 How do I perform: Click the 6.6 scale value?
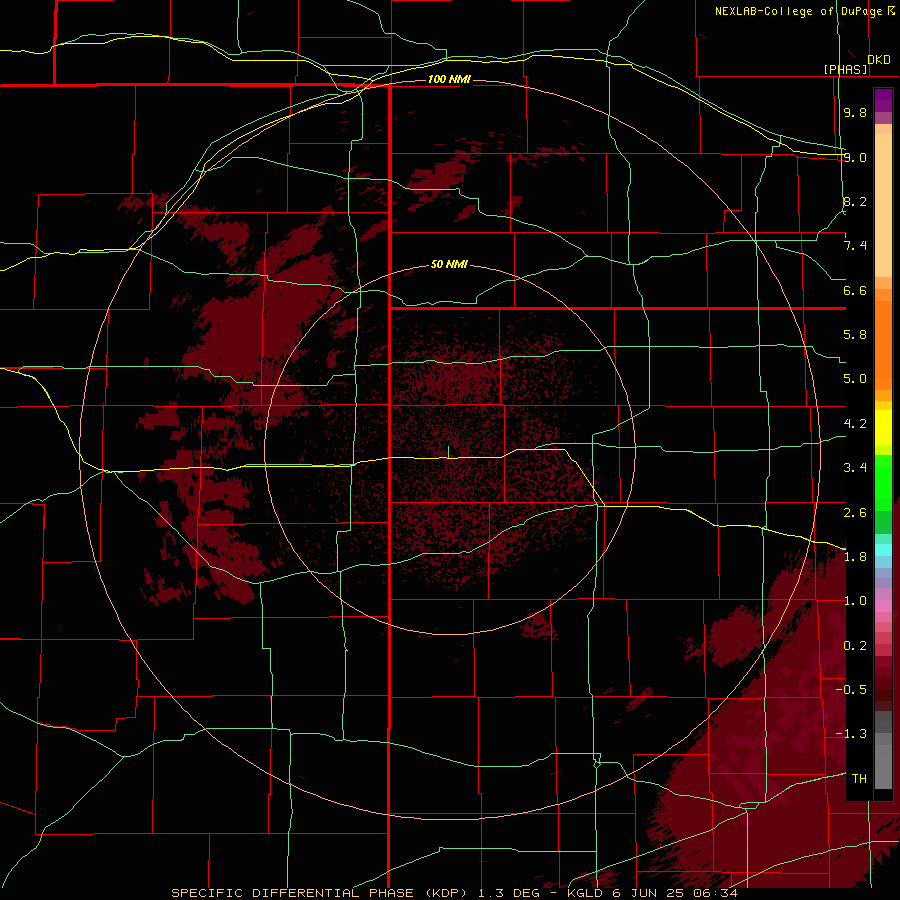(855, 290)
